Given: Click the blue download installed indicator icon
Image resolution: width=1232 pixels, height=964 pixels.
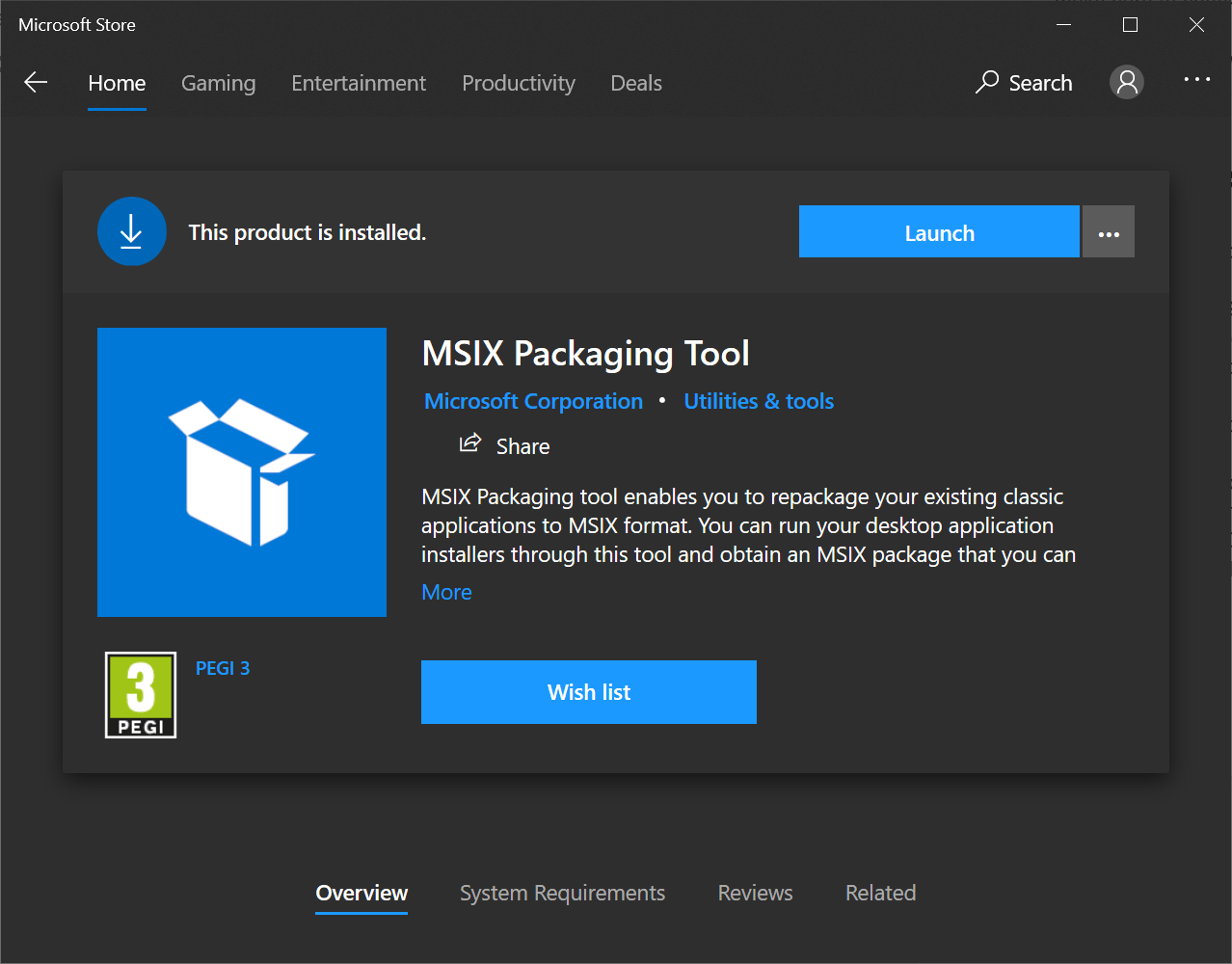Looking at the screenshot, I should click(131, 231).
